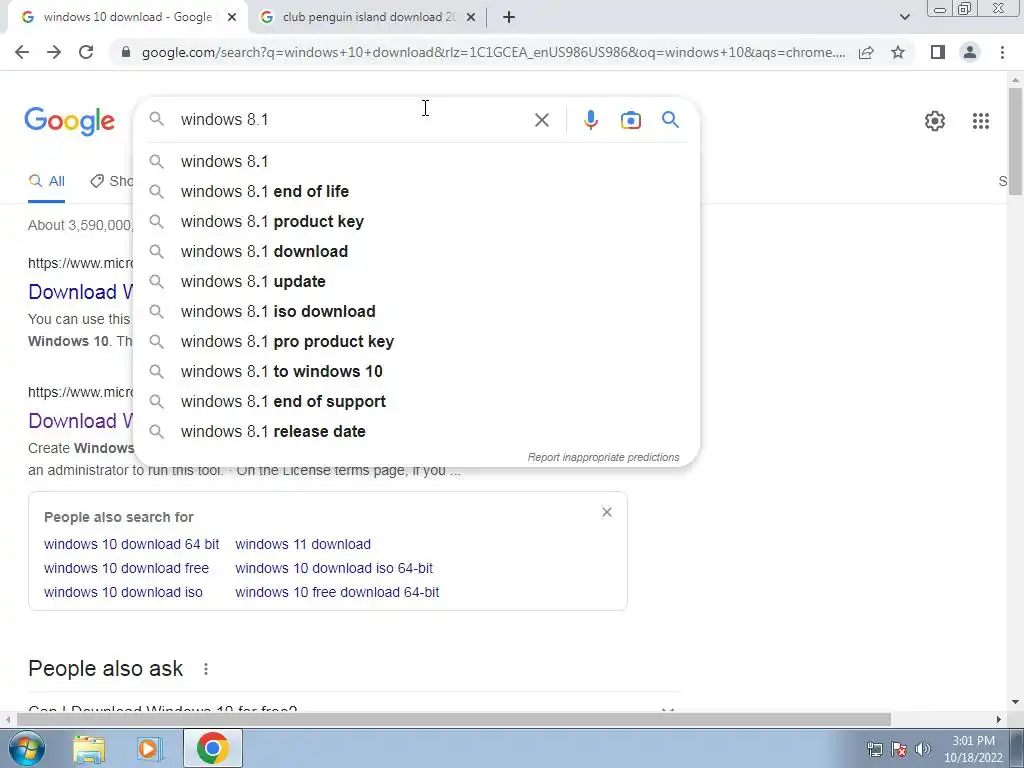Choose suggestion 'windows 8.1 pro product key'
The width and height of the screenshot is (1024, 768).
tap(416, 342)
